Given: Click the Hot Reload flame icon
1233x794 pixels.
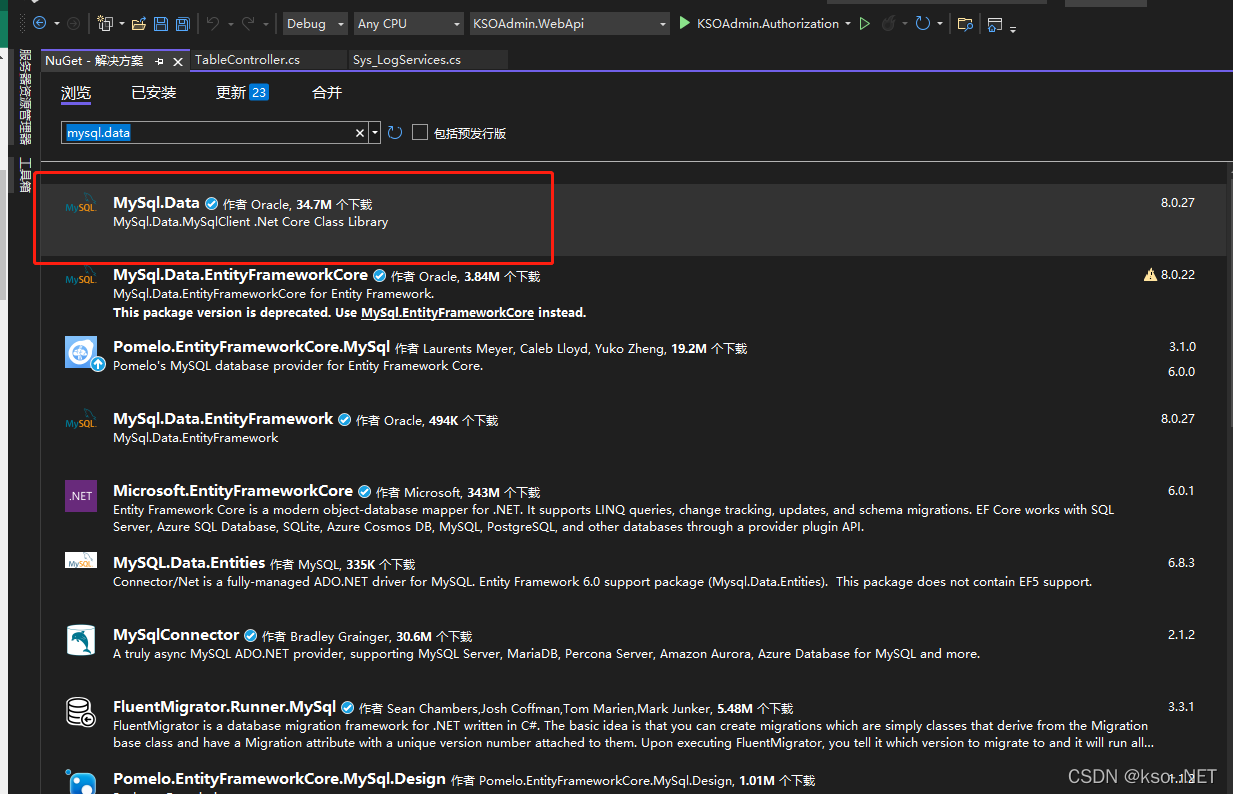Looking at the screenshot, I should [888, 23].
